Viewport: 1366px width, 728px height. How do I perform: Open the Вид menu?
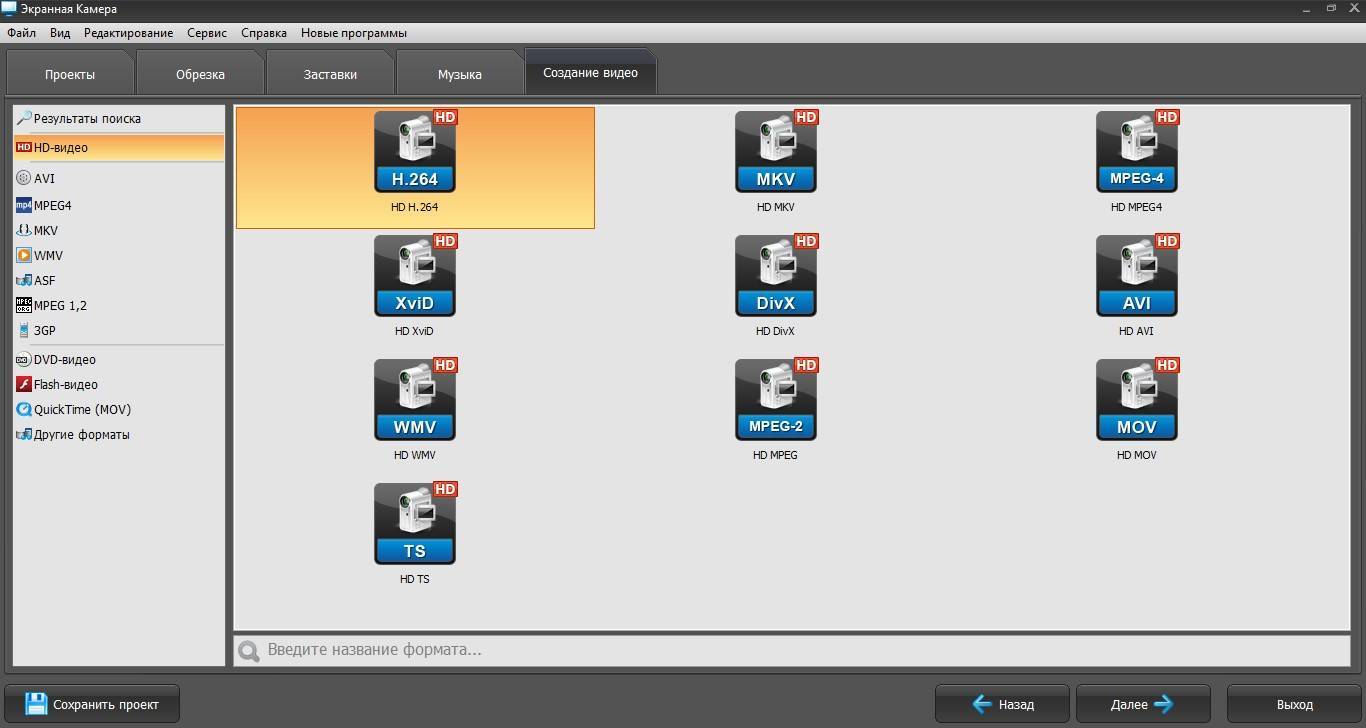[x=60, y=33]
